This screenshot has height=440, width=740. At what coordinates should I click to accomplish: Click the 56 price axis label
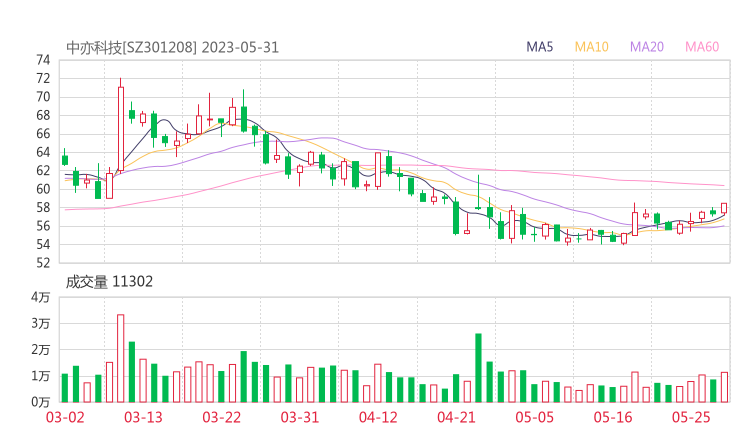[x=43, y=226]
